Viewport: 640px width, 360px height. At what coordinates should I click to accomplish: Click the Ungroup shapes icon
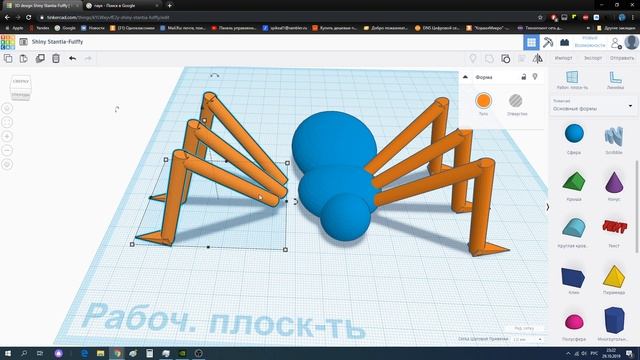tap(505, 58)
